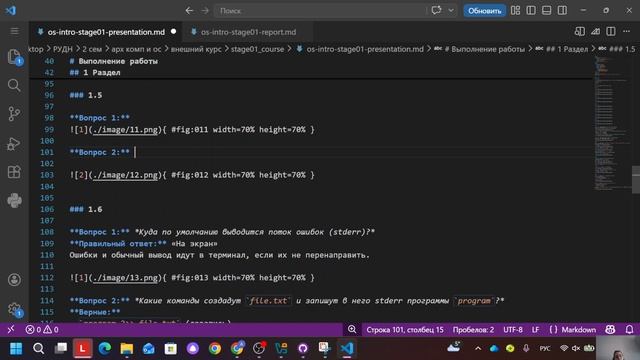This screenshot has width=640, height=360.
Task: Open '# Выполнение работы' breadcrumb symbol
Action: (480, 49)
